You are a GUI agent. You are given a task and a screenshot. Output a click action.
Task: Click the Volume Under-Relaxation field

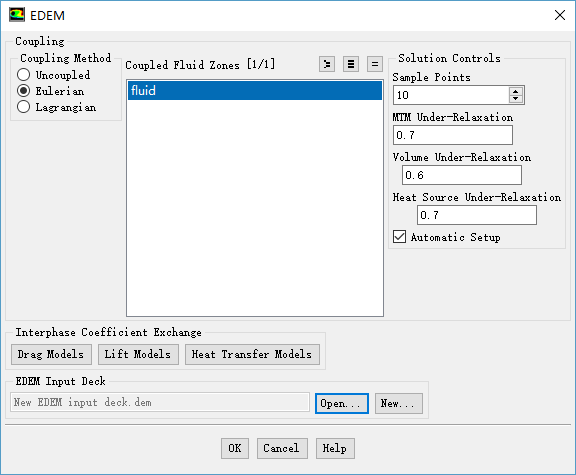click(x=462, y=175)
